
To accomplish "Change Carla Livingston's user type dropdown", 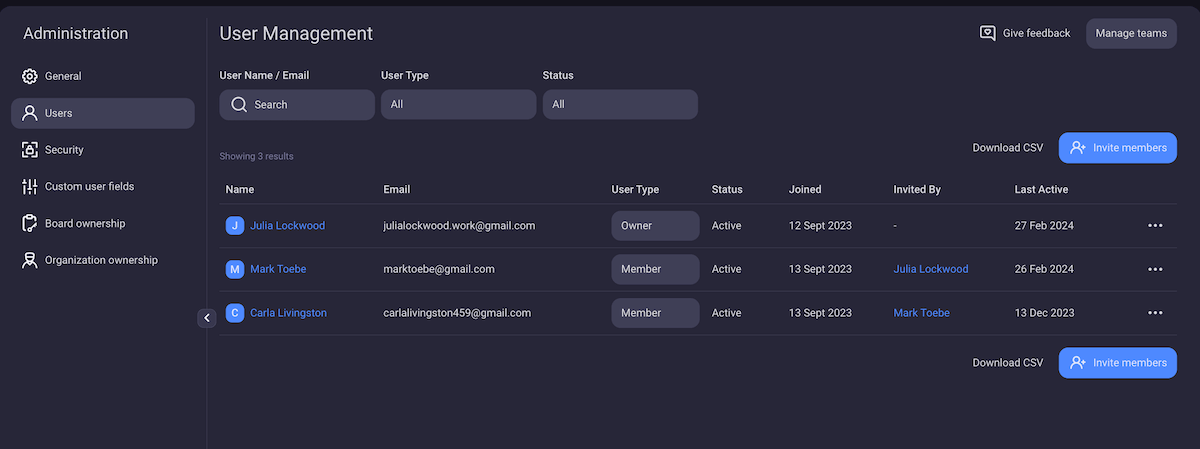I will click(x=655, y=313).
